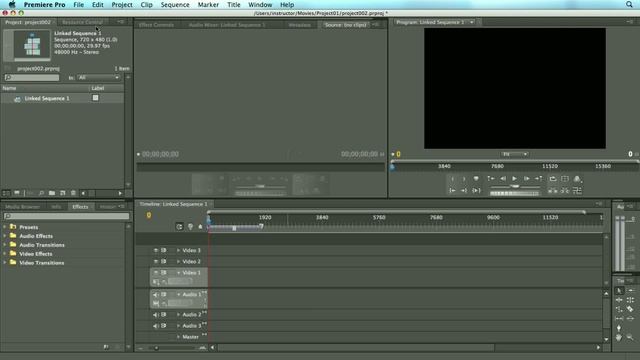The image size is (640, 360).
Task: Click the Loop button in Program monitor
Action: click(x=553, y=179)
